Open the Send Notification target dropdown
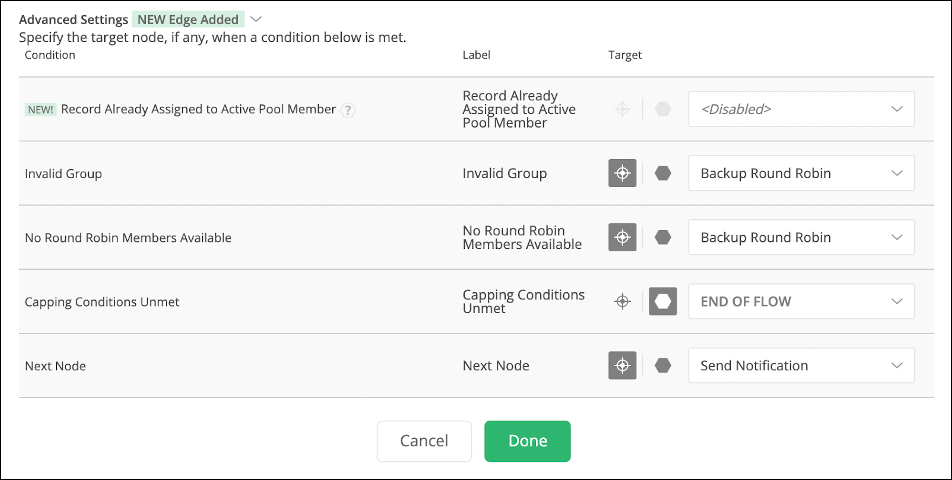Viewport: 952px width, 480px height. tap(801, 365)
